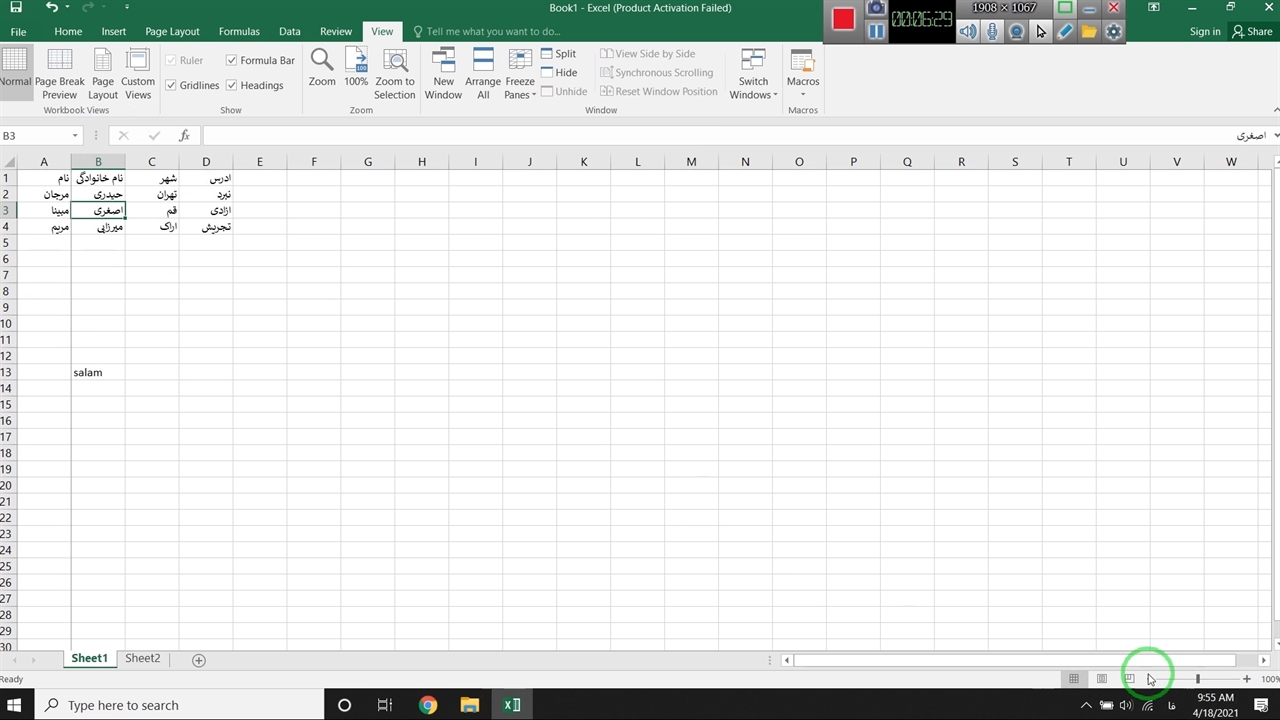Expand the Name Box dropdown arrow

pyautogui.click(x=75, y=136)
